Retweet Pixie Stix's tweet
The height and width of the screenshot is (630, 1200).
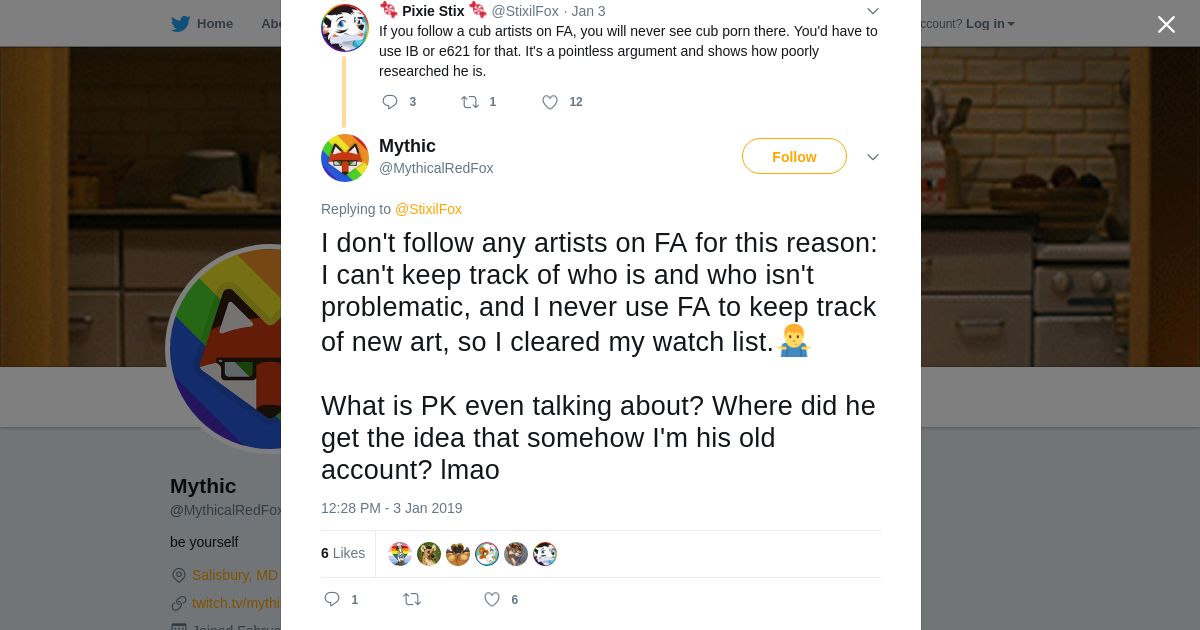470,102
